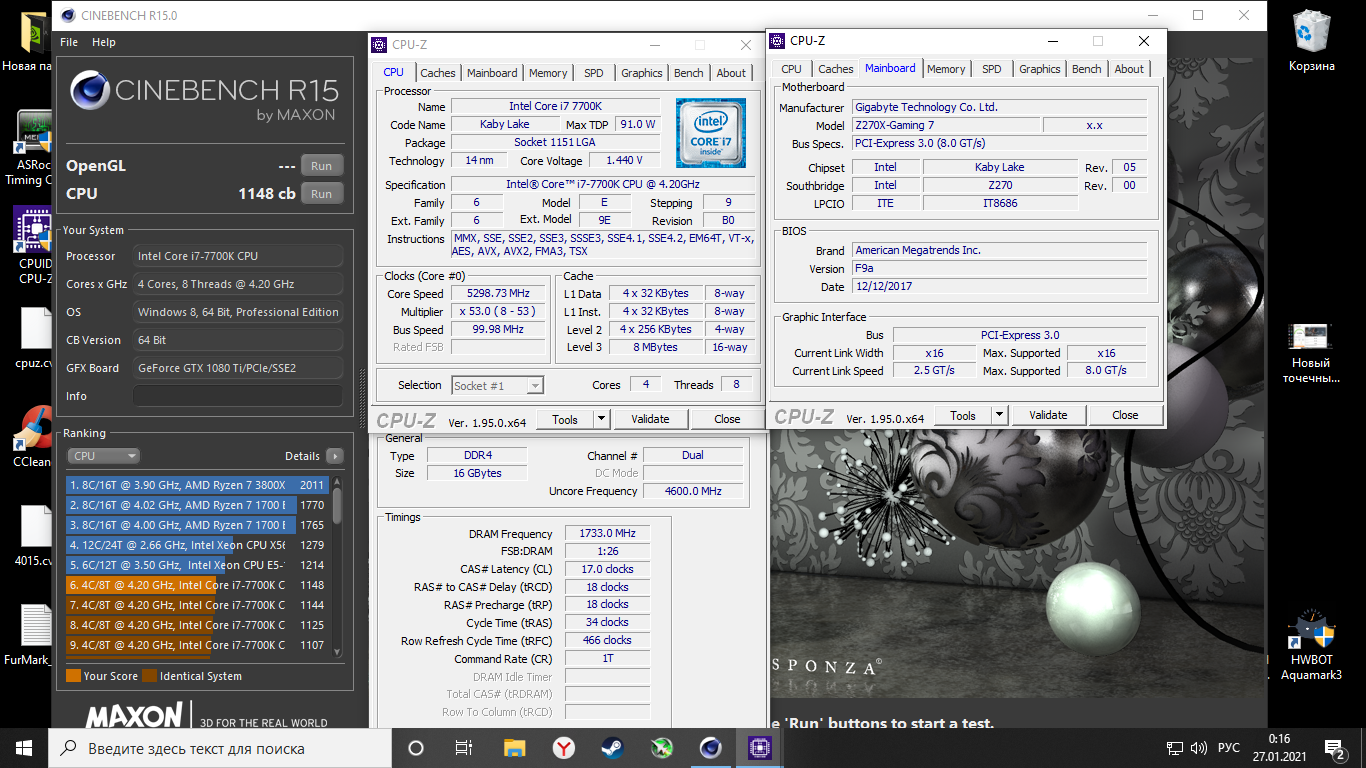Open the cpuz.cvf file on desktop
This screenshot has height=768, width=1366.
[x=35, y=337]
